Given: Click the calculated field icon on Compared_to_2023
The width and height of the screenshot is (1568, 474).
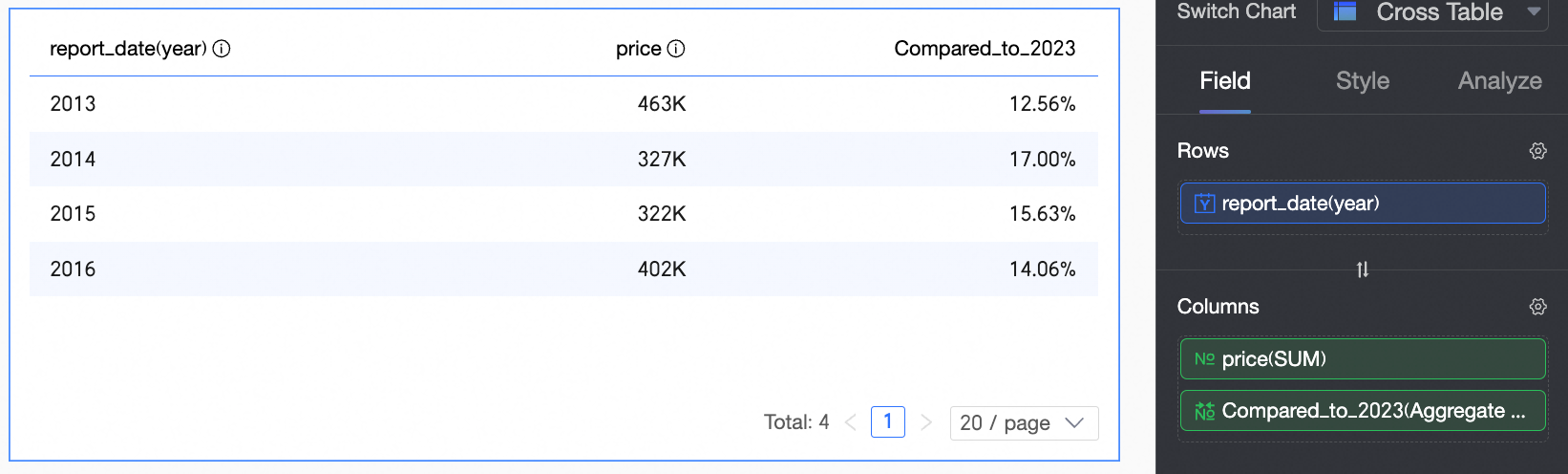Looking at the screenshot, I should coord(1205,411).
